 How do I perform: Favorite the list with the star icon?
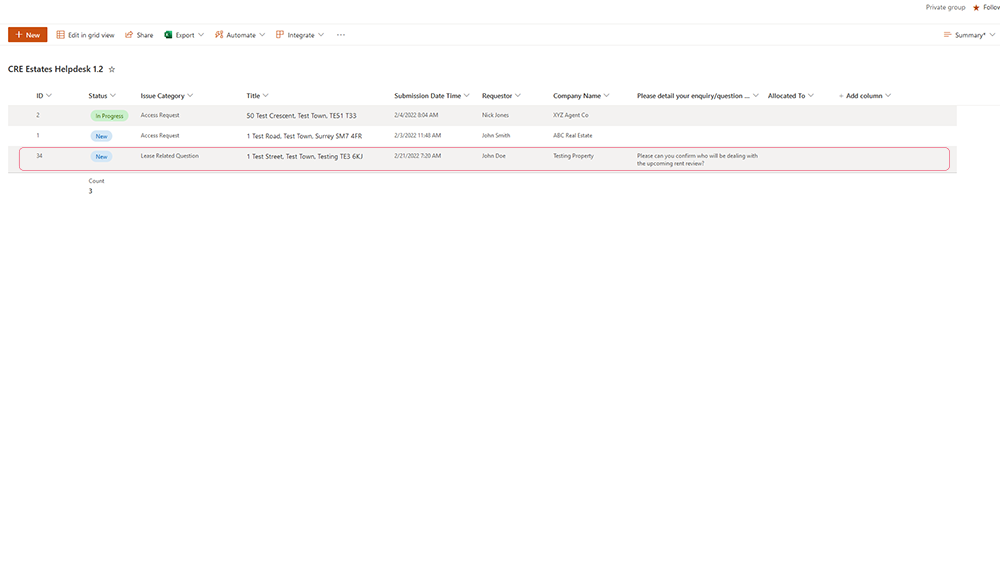112,70
